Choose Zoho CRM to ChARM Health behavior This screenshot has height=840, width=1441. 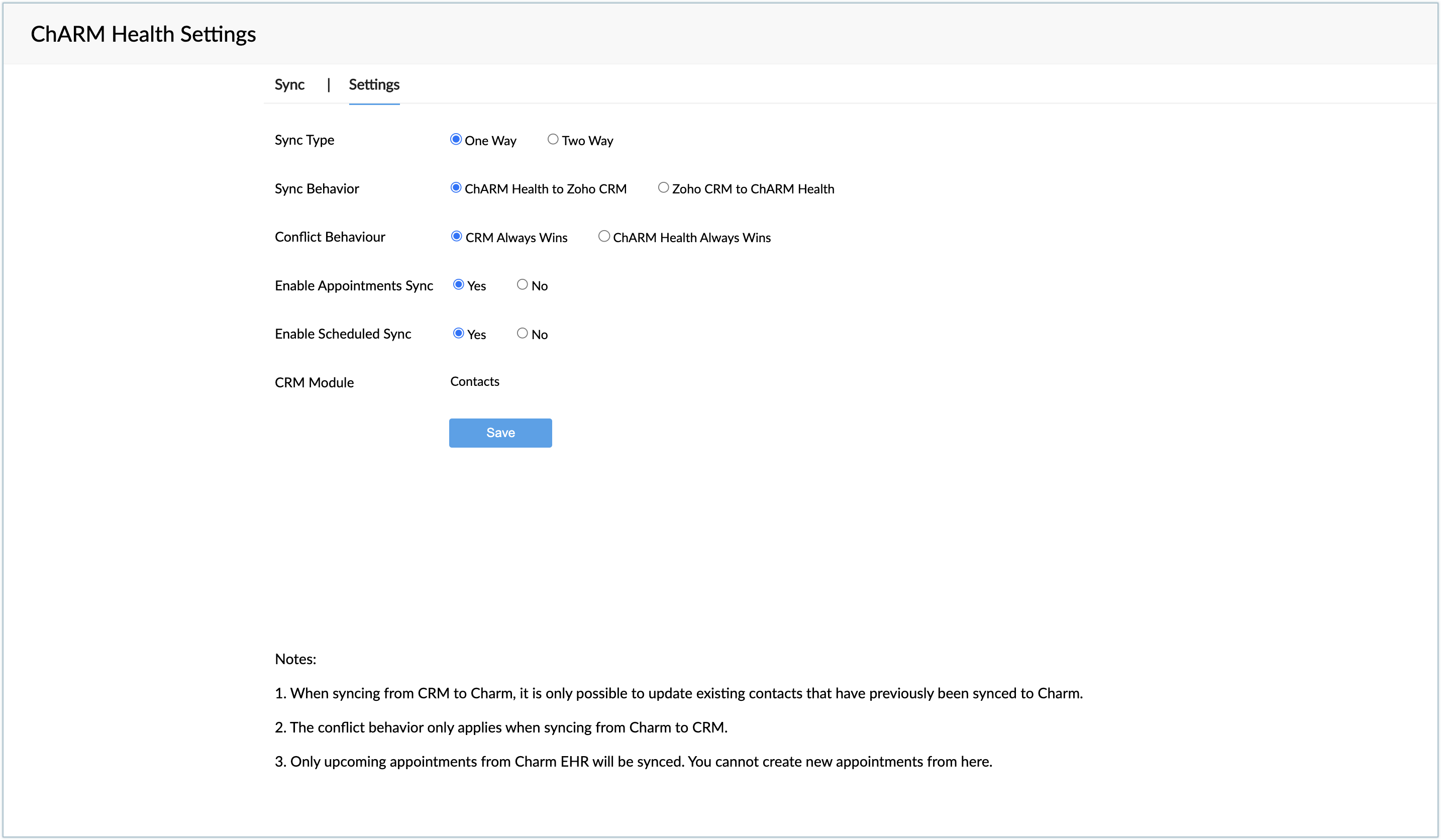(663, 188)
